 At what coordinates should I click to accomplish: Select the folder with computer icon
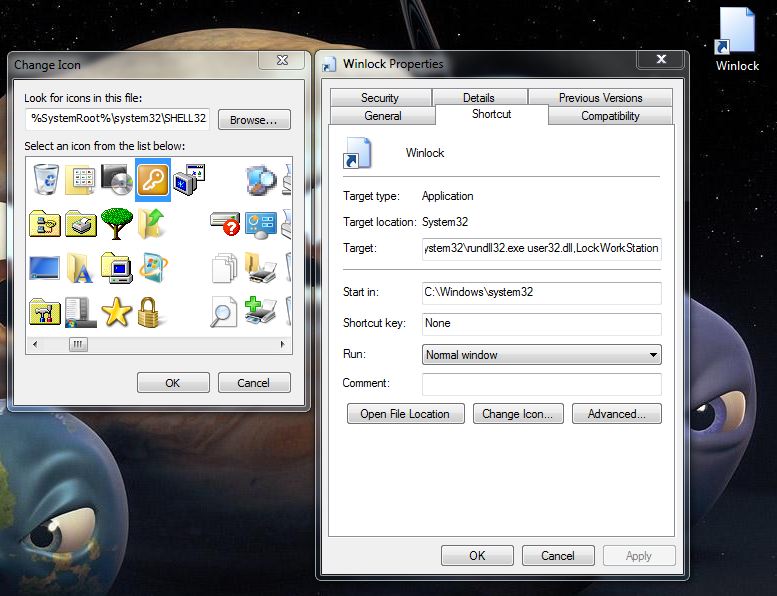[116, 268]
